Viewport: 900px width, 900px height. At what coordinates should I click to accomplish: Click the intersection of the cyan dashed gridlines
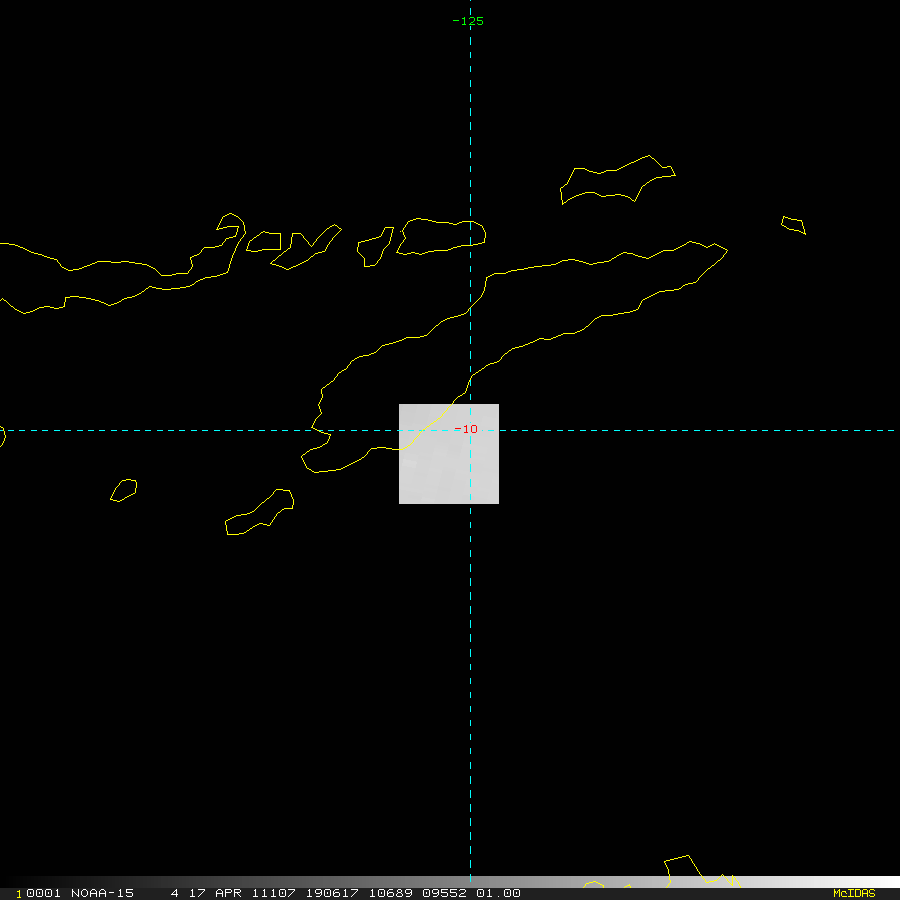(x=470, y=430)
